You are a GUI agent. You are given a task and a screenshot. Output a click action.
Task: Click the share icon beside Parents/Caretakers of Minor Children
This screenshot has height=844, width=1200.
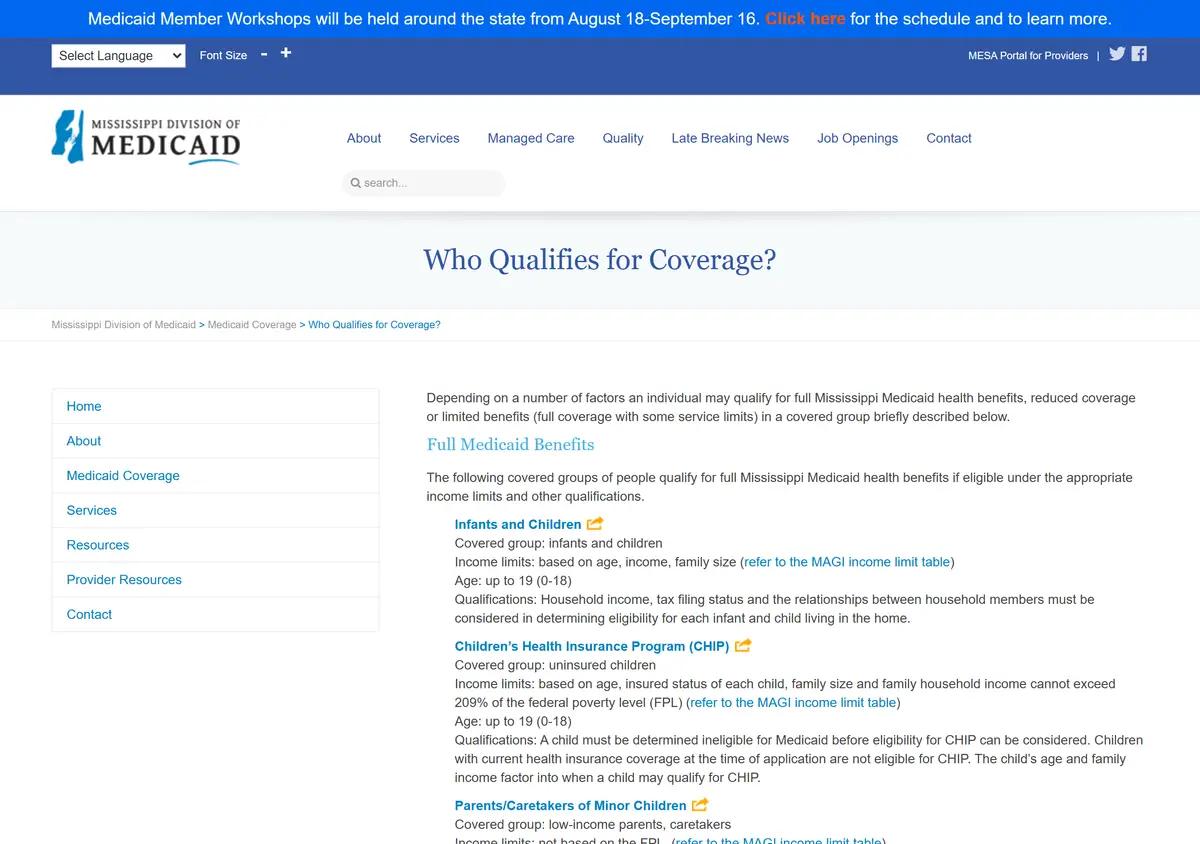700,804
